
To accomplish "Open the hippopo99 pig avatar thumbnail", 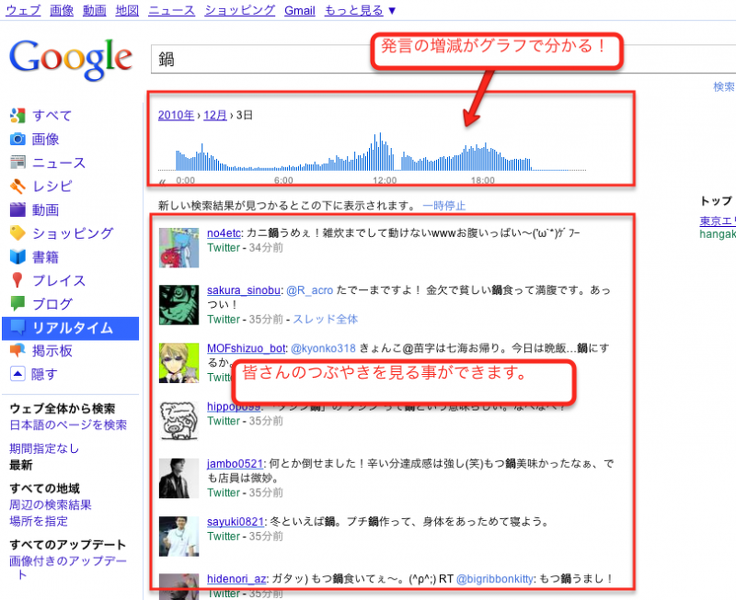I will (179, 421).
